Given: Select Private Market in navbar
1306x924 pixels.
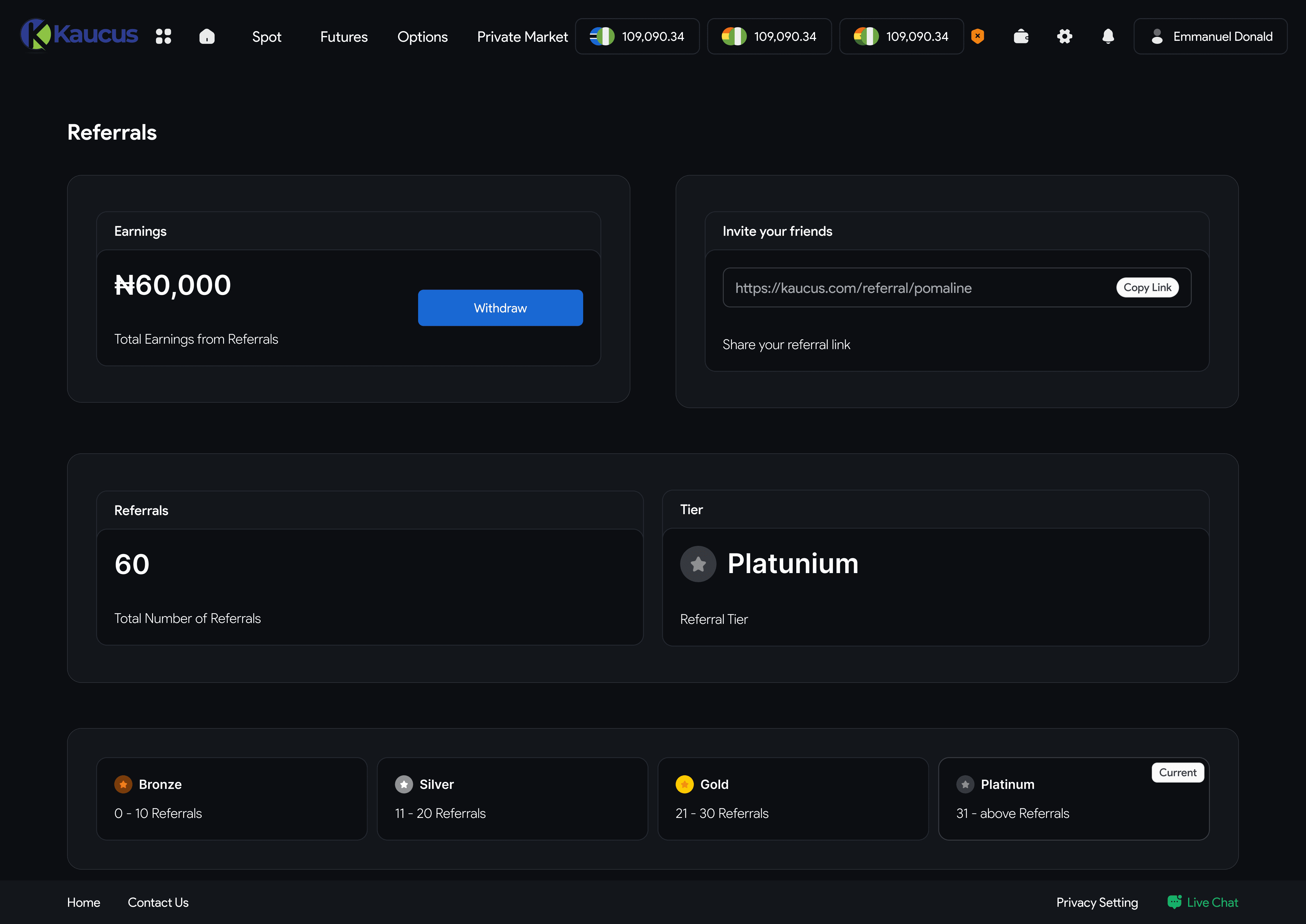Looking at the screenshot, I should pos(522,37).
